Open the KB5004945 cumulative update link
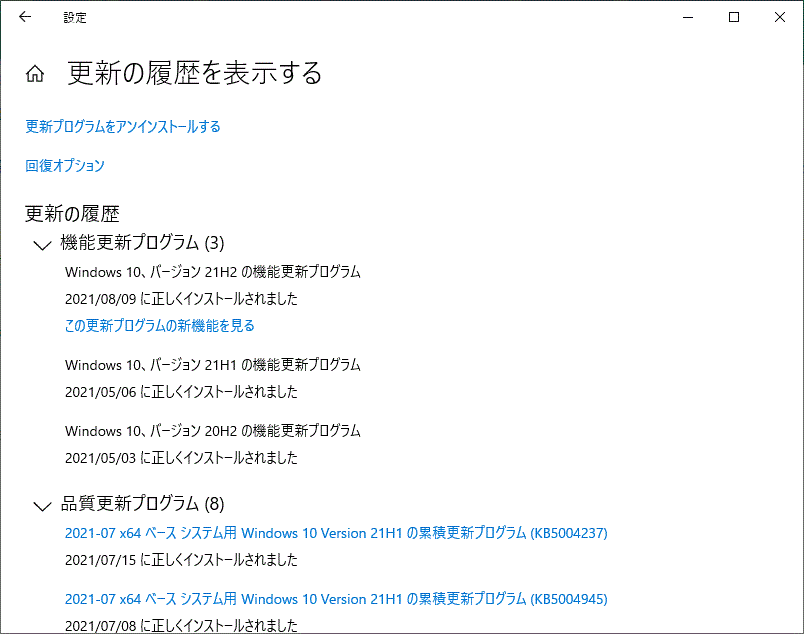804x634 pixels. 336,599
